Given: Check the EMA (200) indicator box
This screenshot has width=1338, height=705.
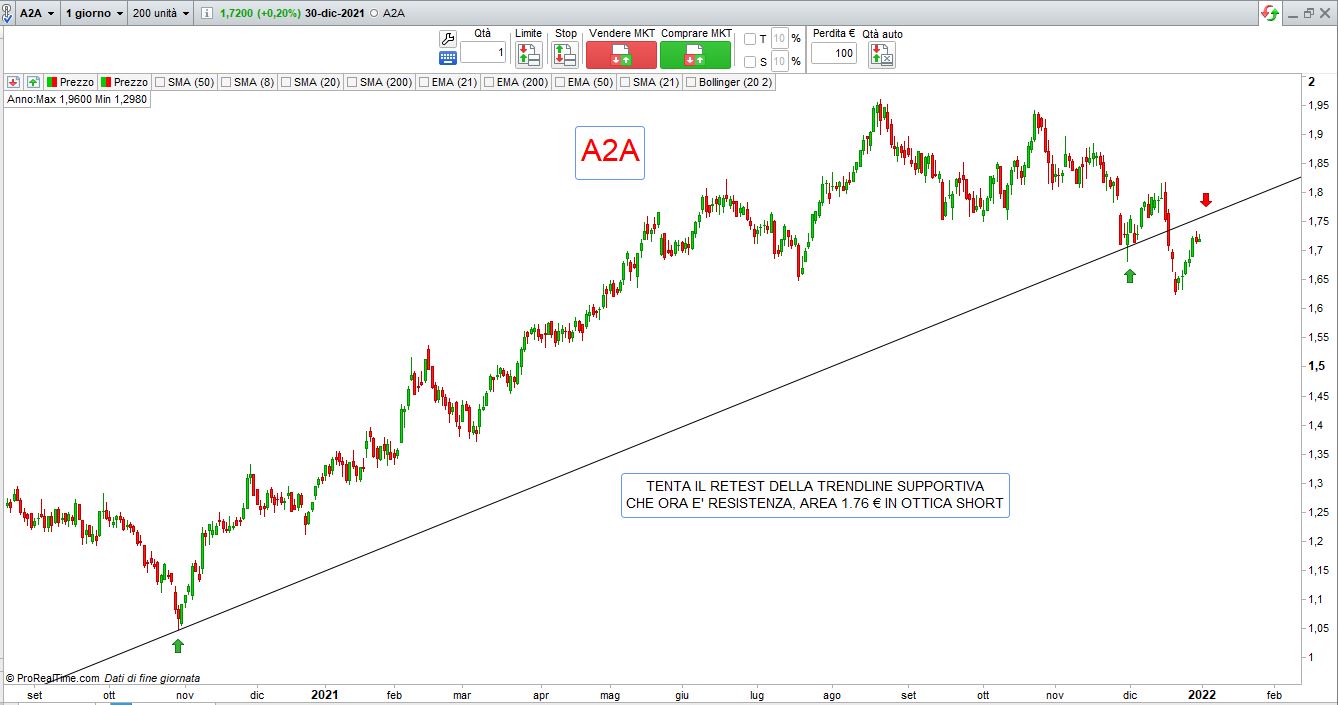Looking at the screenshot, I should pyautogui.click(x=488, y=82).
